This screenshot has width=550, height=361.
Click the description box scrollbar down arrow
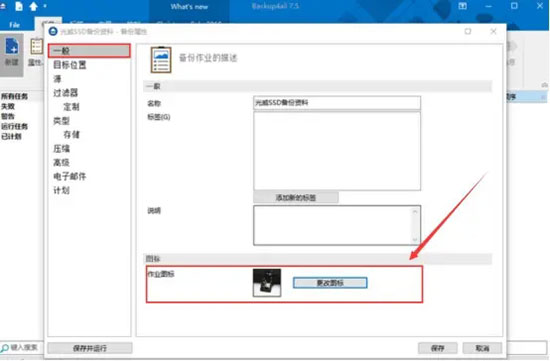pos(415,240)
